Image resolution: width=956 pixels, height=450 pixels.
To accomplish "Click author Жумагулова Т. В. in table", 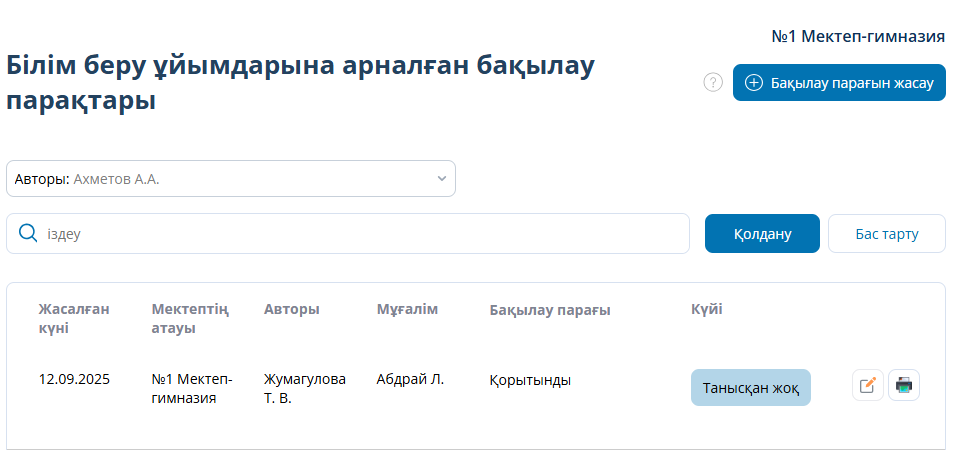I will [x=304, y=388].
